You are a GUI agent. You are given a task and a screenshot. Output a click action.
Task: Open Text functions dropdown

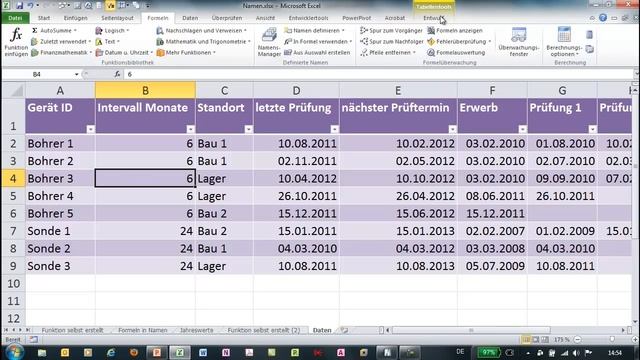pyautogui.click(x=108, y=42)
